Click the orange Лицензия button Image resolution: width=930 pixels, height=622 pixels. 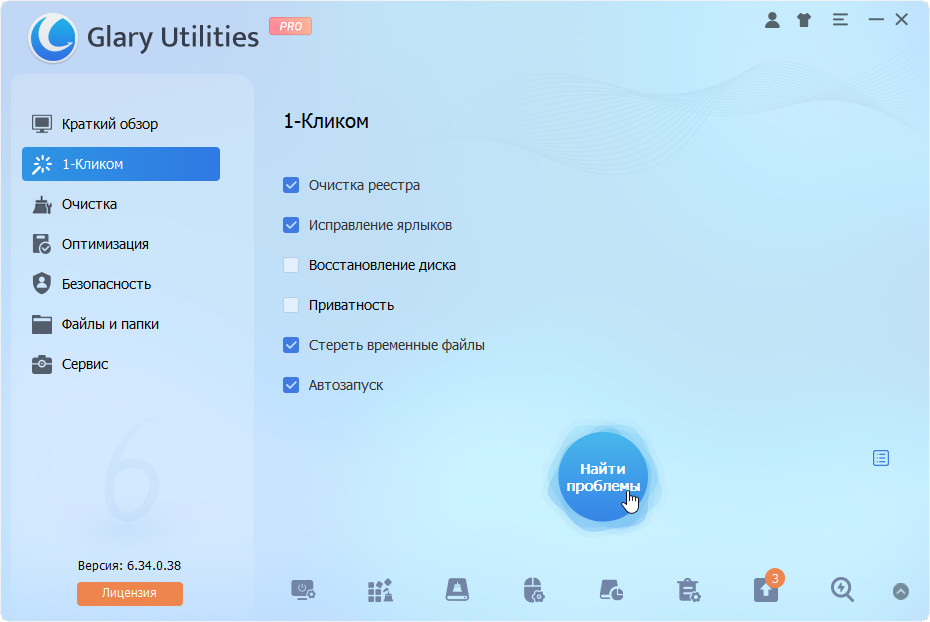130,593
